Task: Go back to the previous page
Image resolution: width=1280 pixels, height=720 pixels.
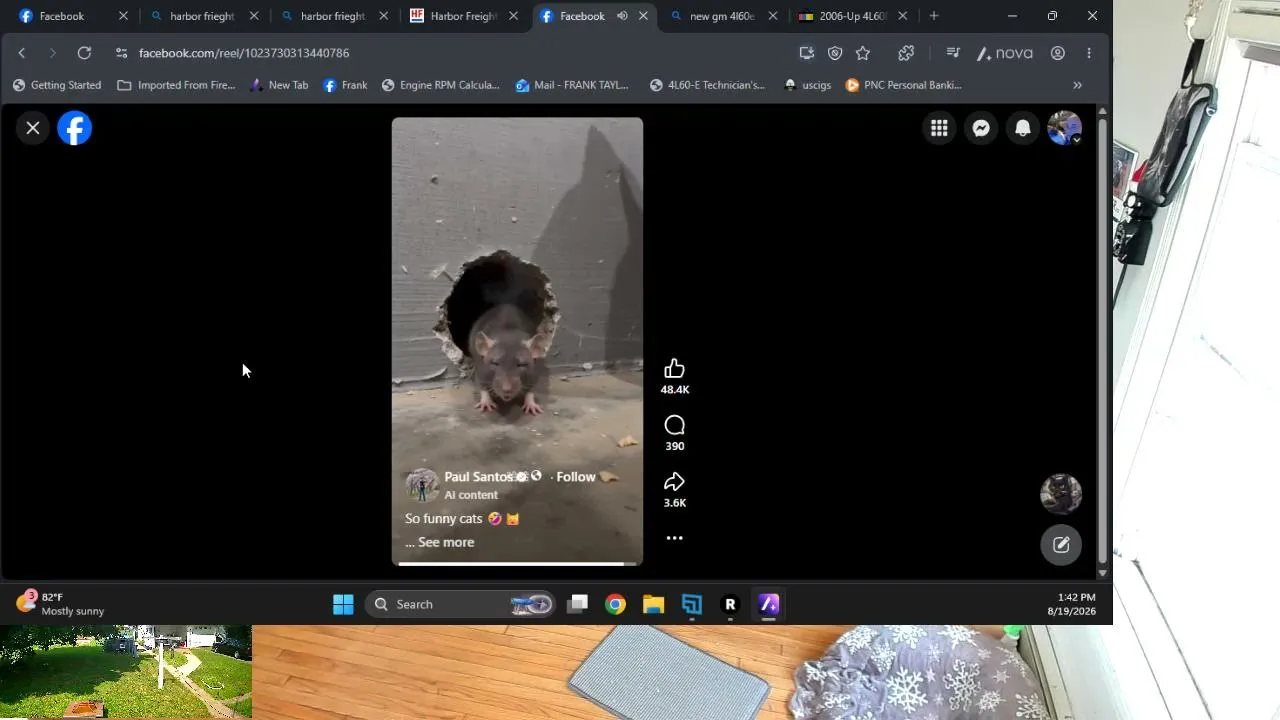Action: pos(21,53)
